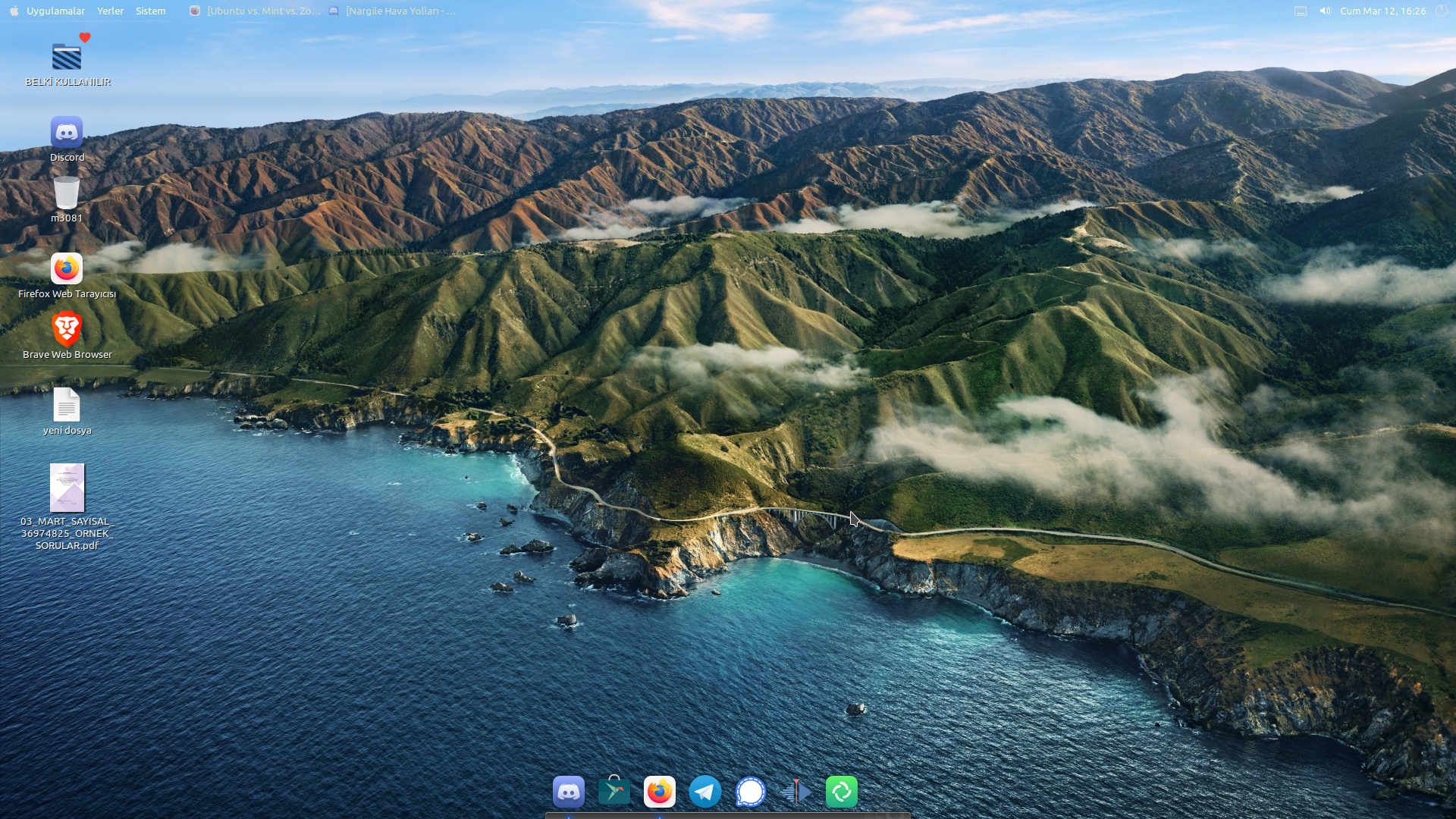
Task: Open Signal messenger in the dock
Action: coord(751,792)
